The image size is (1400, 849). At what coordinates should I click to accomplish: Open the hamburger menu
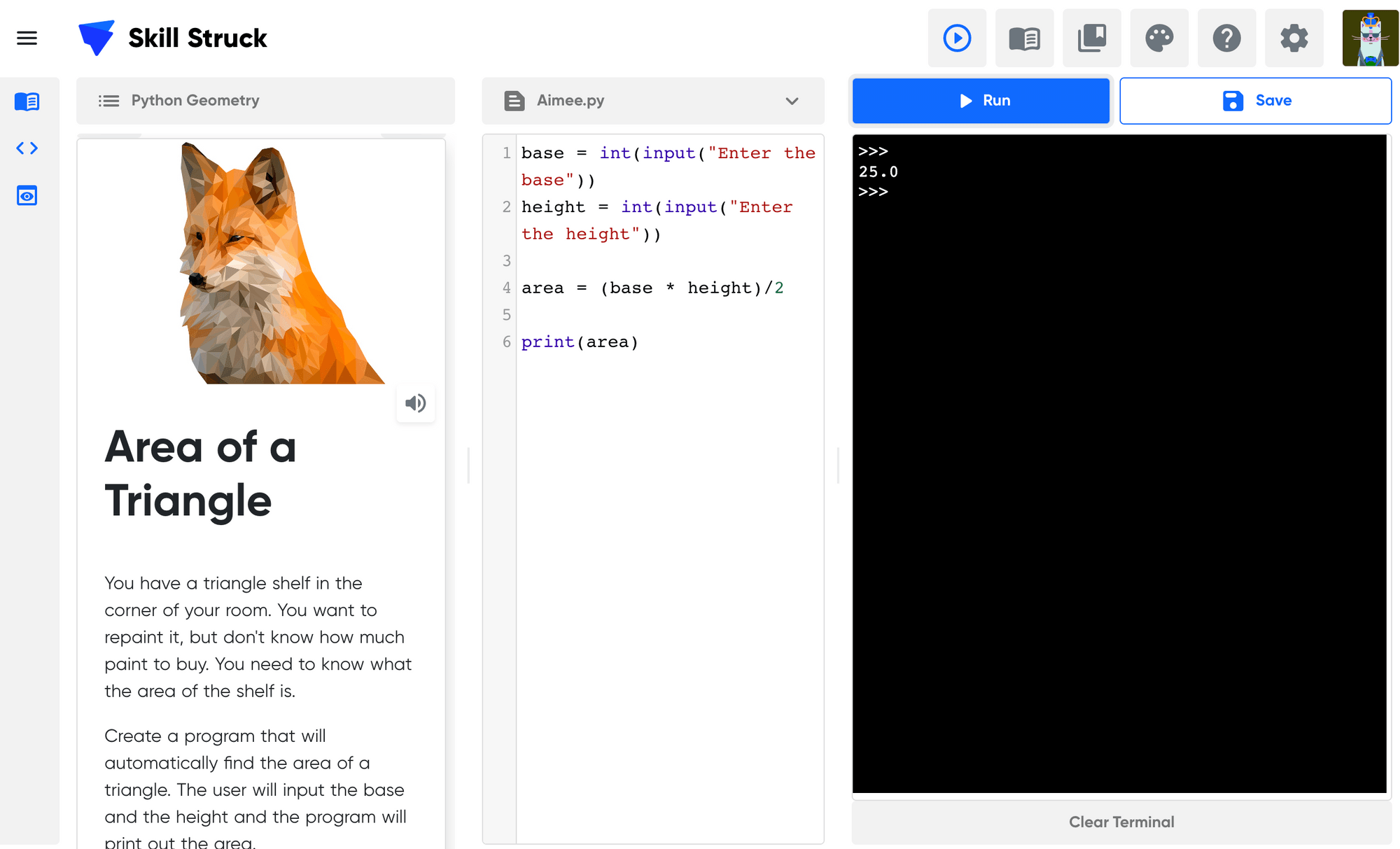[x=27, y=38]
